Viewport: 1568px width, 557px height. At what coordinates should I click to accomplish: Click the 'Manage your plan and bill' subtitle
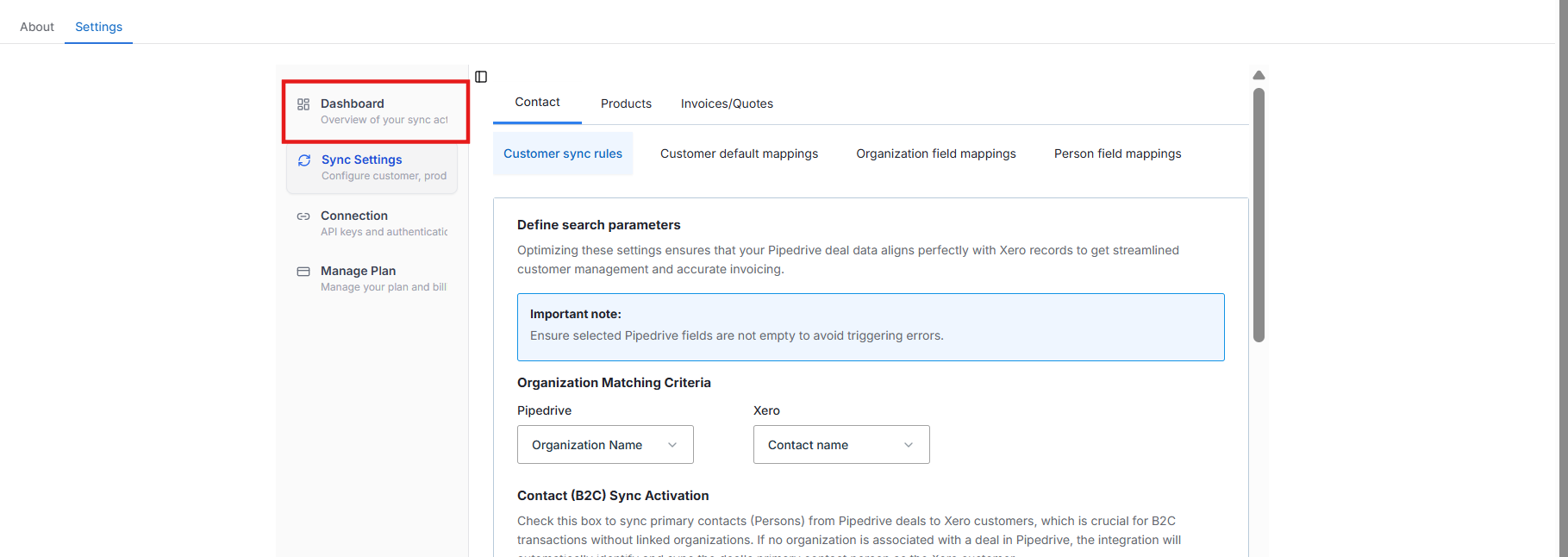pos(384,287)
